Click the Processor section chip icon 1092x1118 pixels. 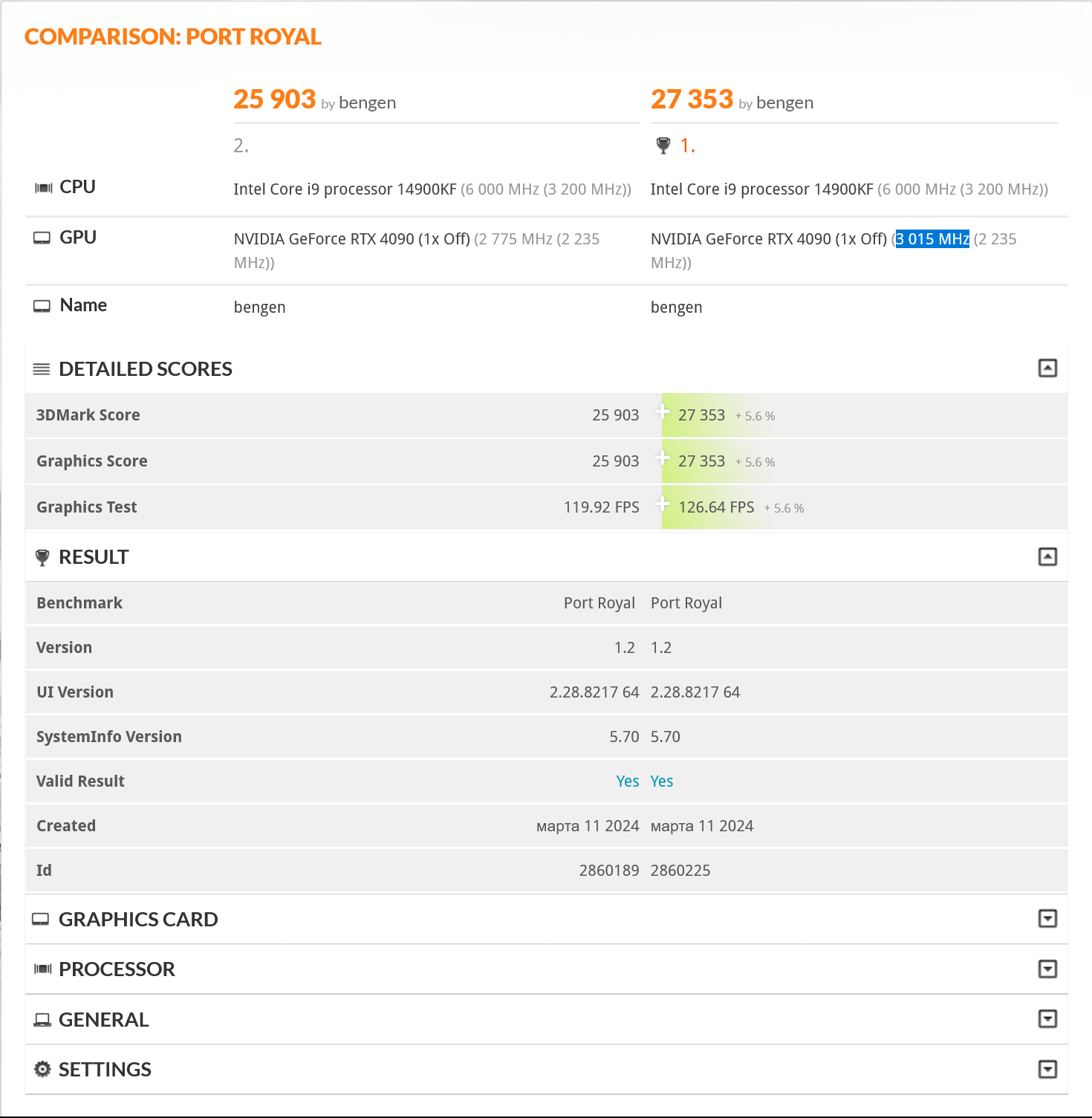tap(43, 969)
